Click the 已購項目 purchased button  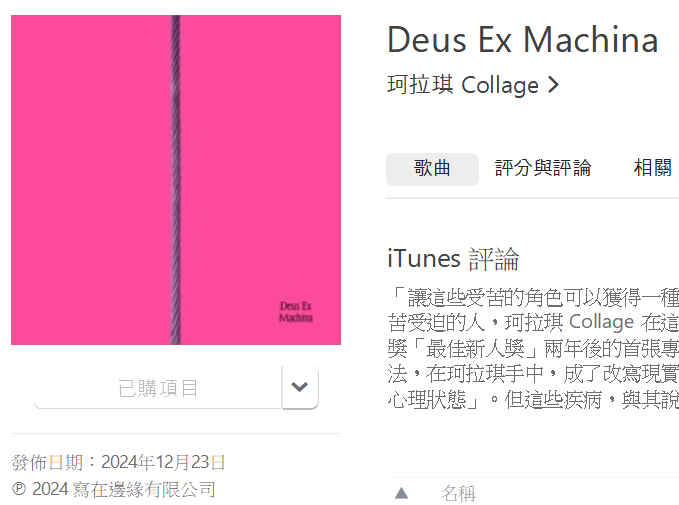point(158,387)
